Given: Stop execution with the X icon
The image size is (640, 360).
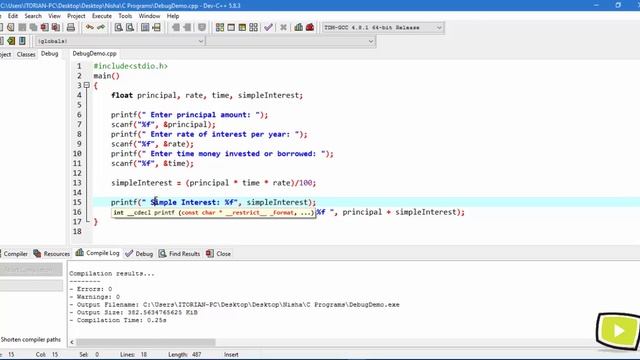Looking at the screenshot, I should click(283, 27).
